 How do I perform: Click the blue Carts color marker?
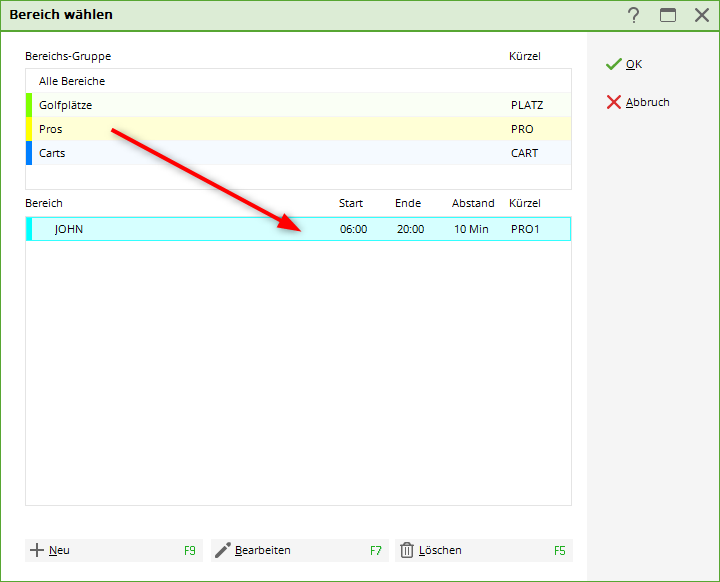tap(29, 153)
